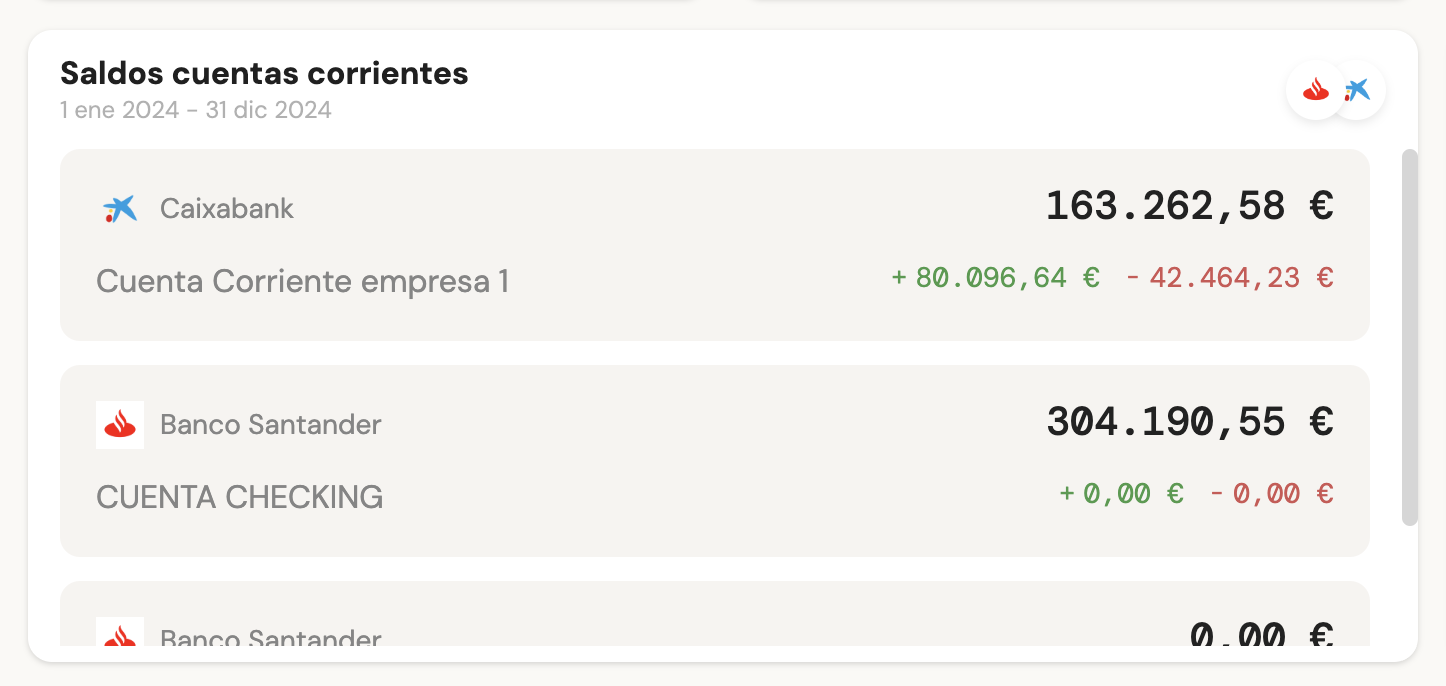
Task: Click the date range 1 ene 2024 - 31 dic 2024
Action: click(196, 110)
